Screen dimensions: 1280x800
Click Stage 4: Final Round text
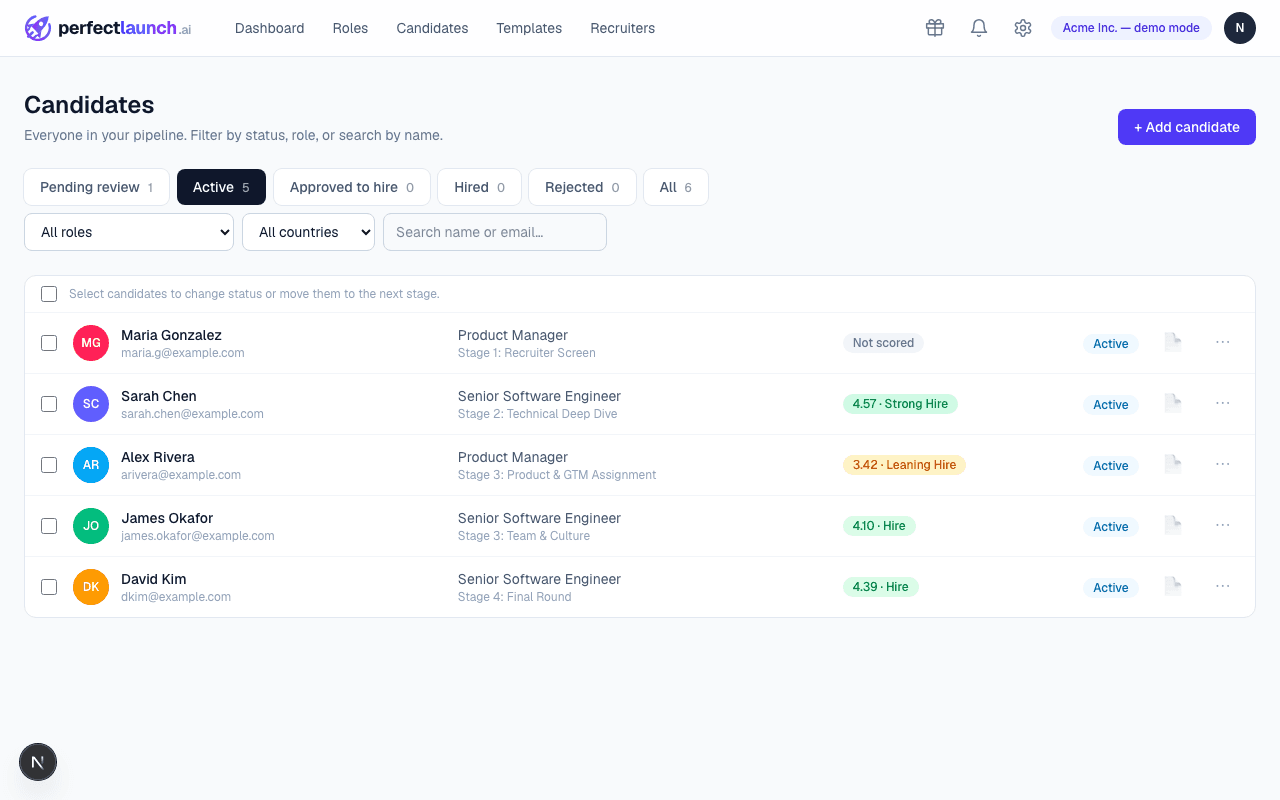[x=515, y=597]
